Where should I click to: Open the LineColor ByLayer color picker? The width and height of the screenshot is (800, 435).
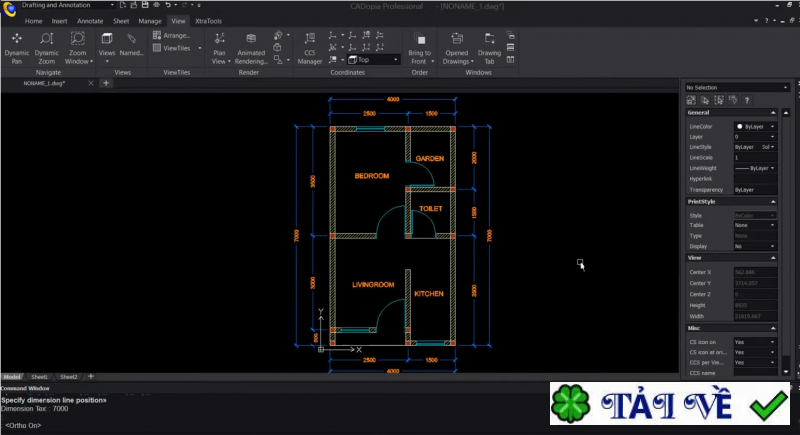[754, 127]
